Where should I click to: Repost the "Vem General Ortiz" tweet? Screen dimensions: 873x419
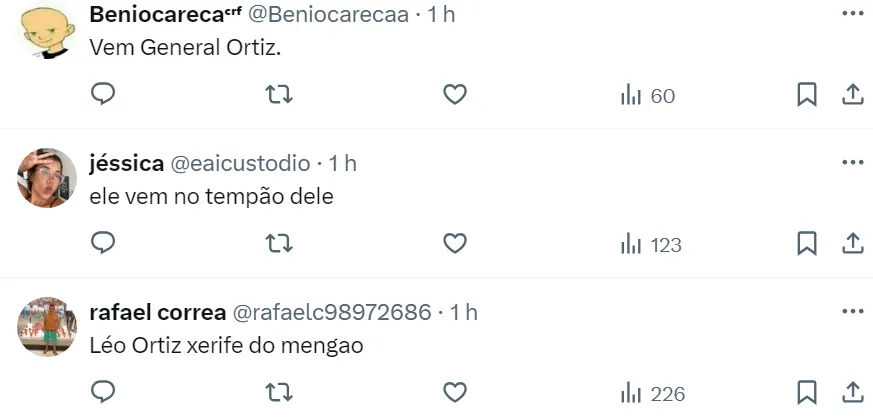[x=278, y=95]
